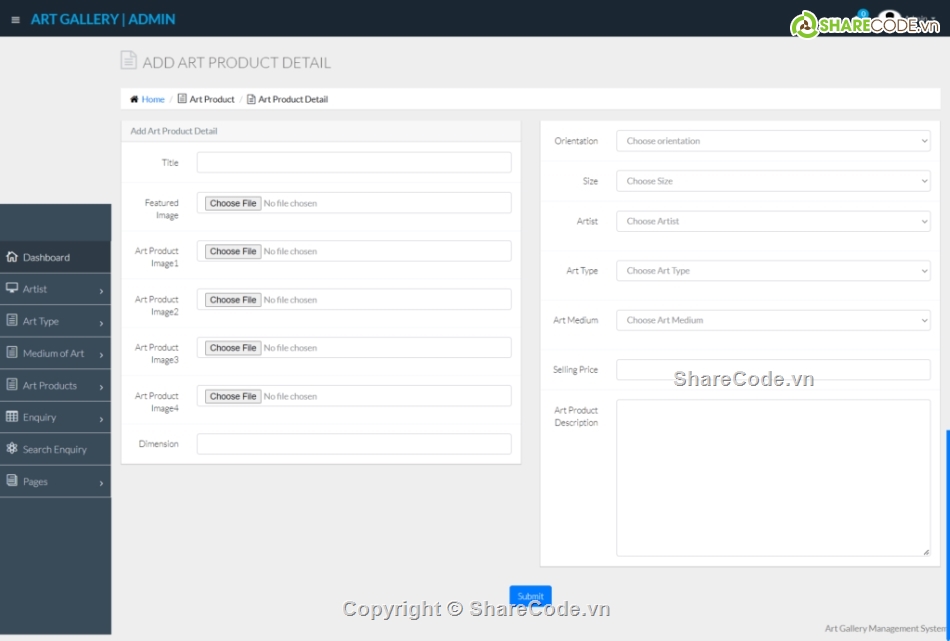
Task: Click the Art Product breadcrumb text
Action: point(212,99)
